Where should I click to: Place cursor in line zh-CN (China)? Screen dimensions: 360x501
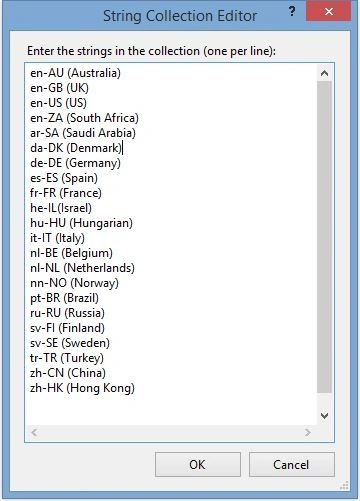tap(68, 373)
